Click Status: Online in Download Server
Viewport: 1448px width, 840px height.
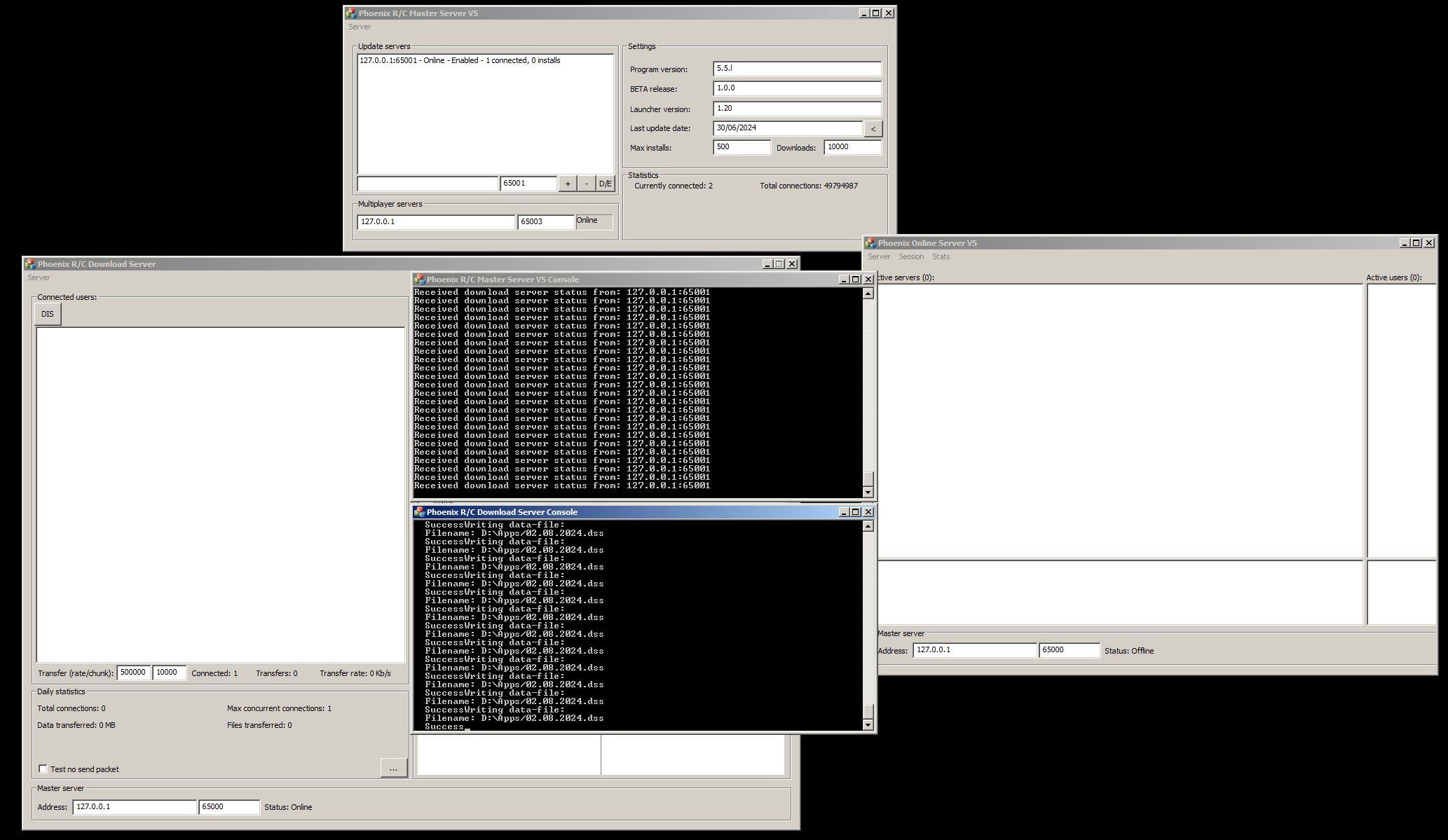288,807
